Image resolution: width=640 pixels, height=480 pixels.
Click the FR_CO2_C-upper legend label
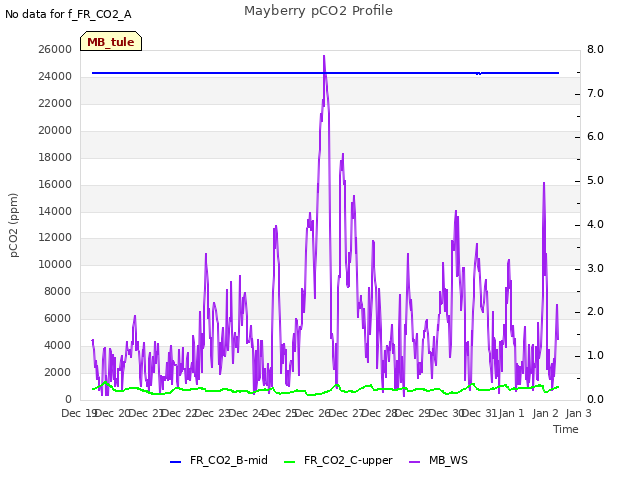(x=348, y=460)
